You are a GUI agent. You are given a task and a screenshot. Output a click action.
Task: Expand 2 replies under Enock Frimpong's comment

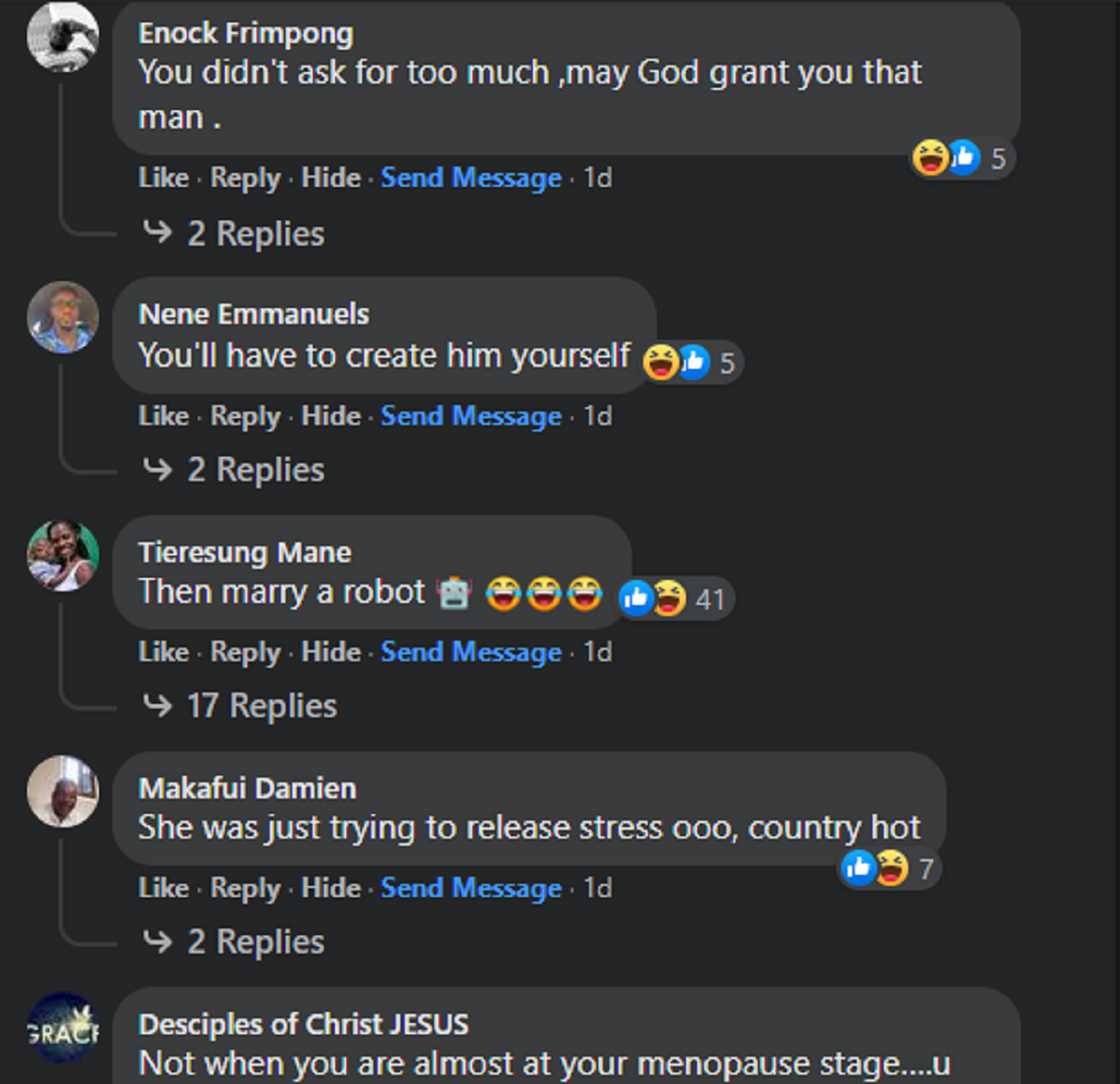tap(255, 234)
